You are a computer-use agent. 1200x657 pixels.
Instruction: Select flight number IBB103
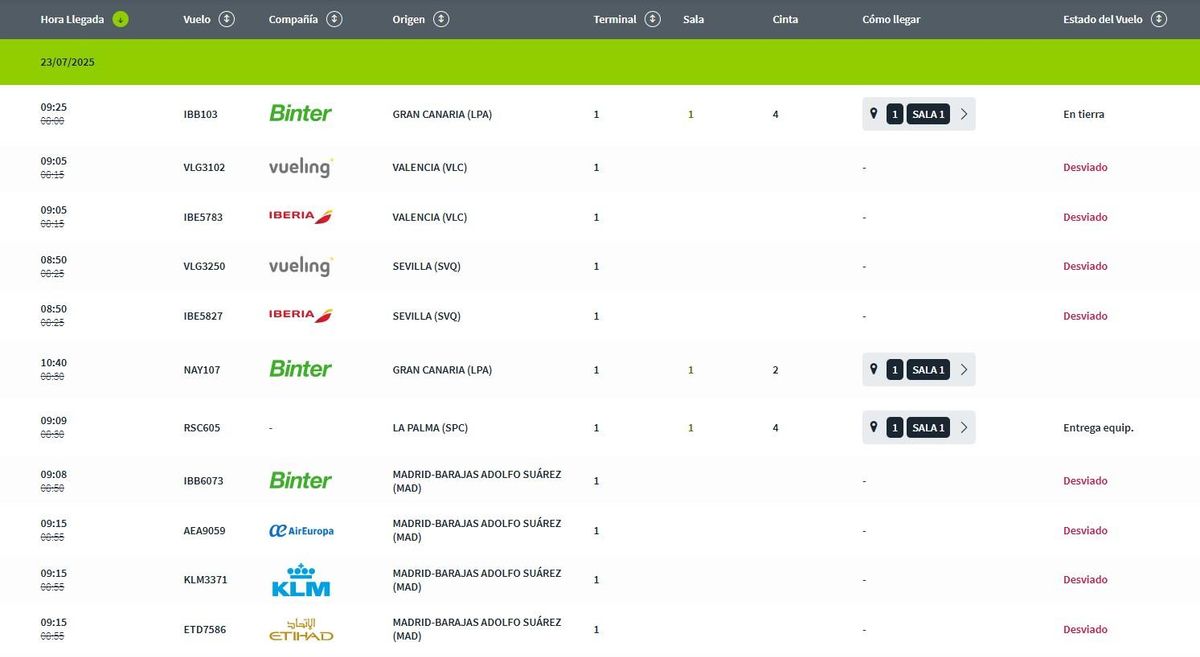pos(201,114)
